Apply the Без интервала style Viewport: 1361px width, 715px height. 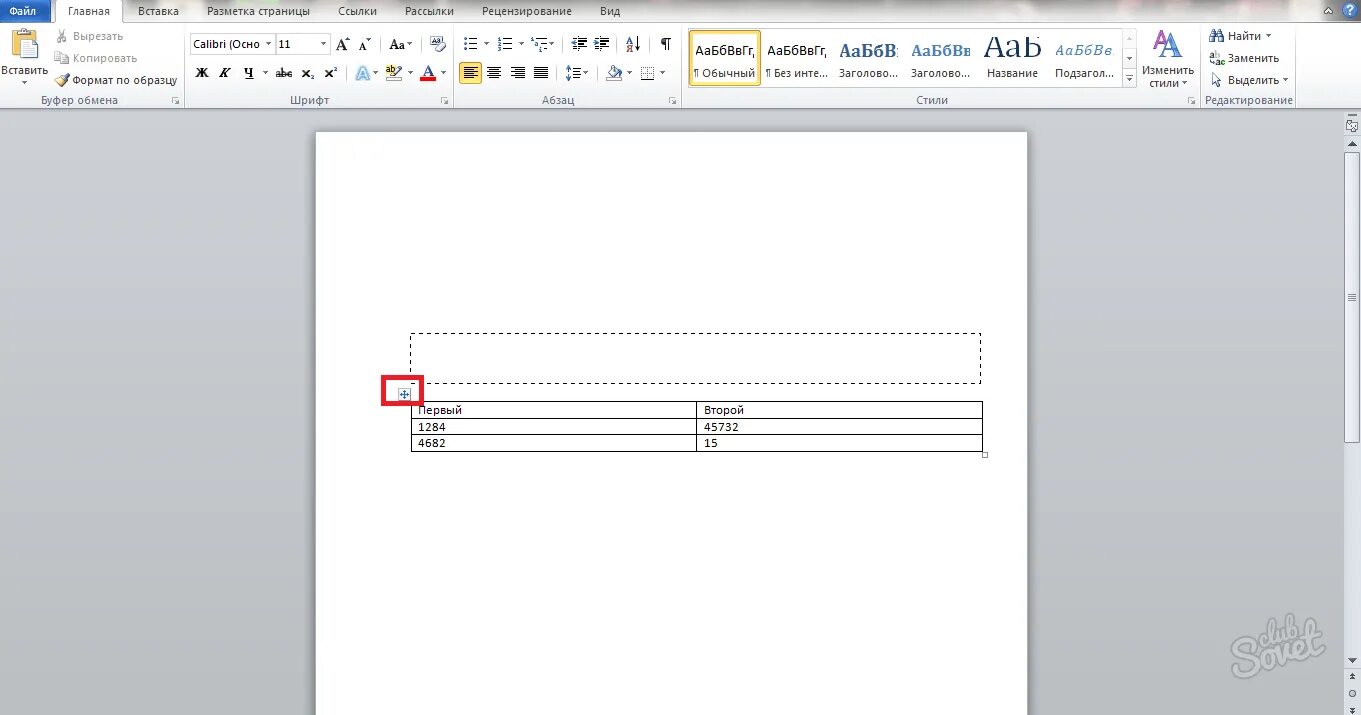pyautogui.click(x=797, y=58)
